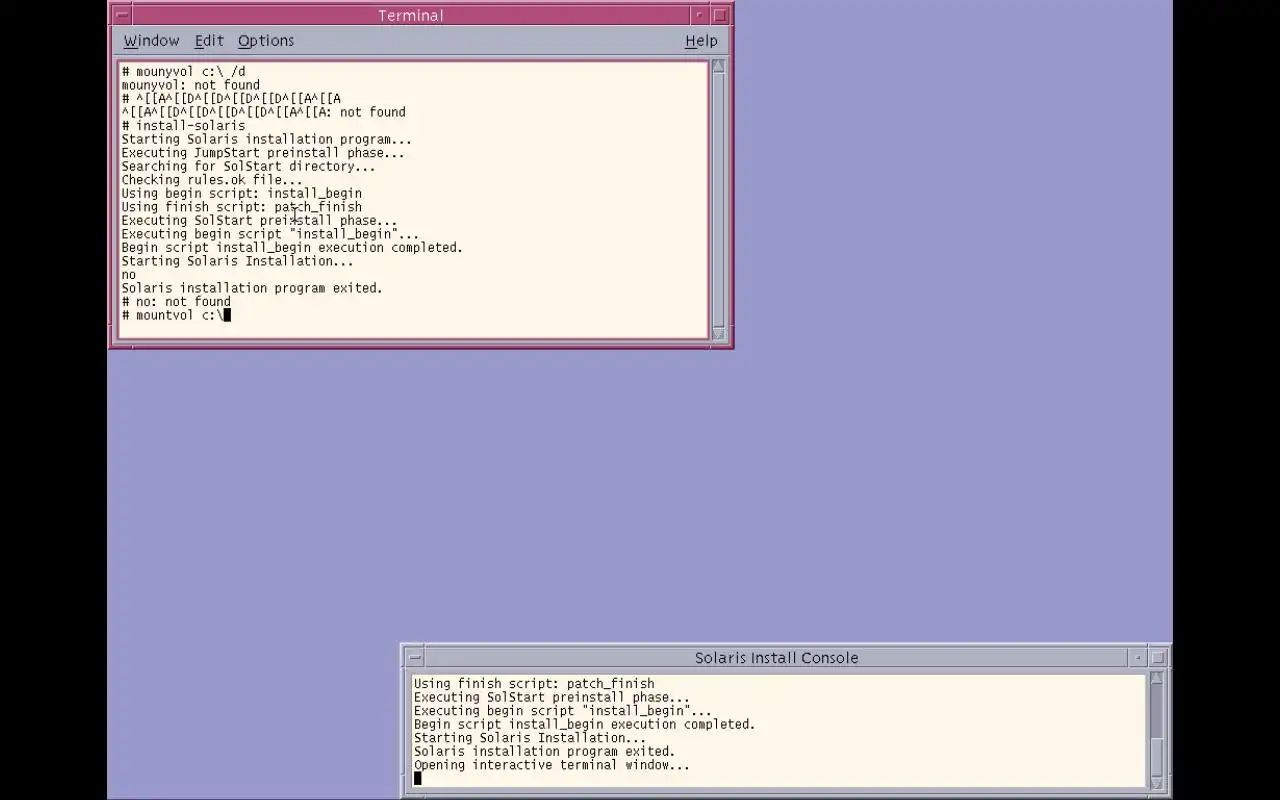Click the Solaris Install Console title bar
1280x800 pixels.
click(777, 658)
